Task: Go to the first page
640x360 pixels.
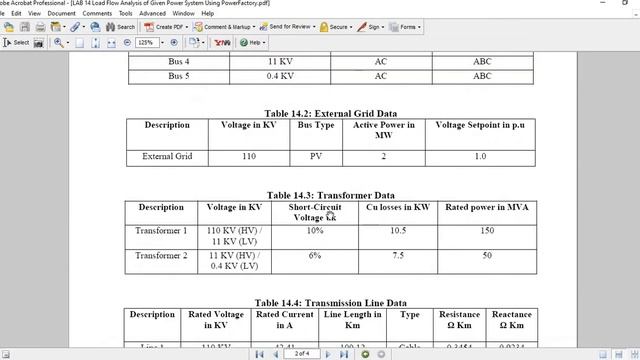Action: [x=260, y=354]
